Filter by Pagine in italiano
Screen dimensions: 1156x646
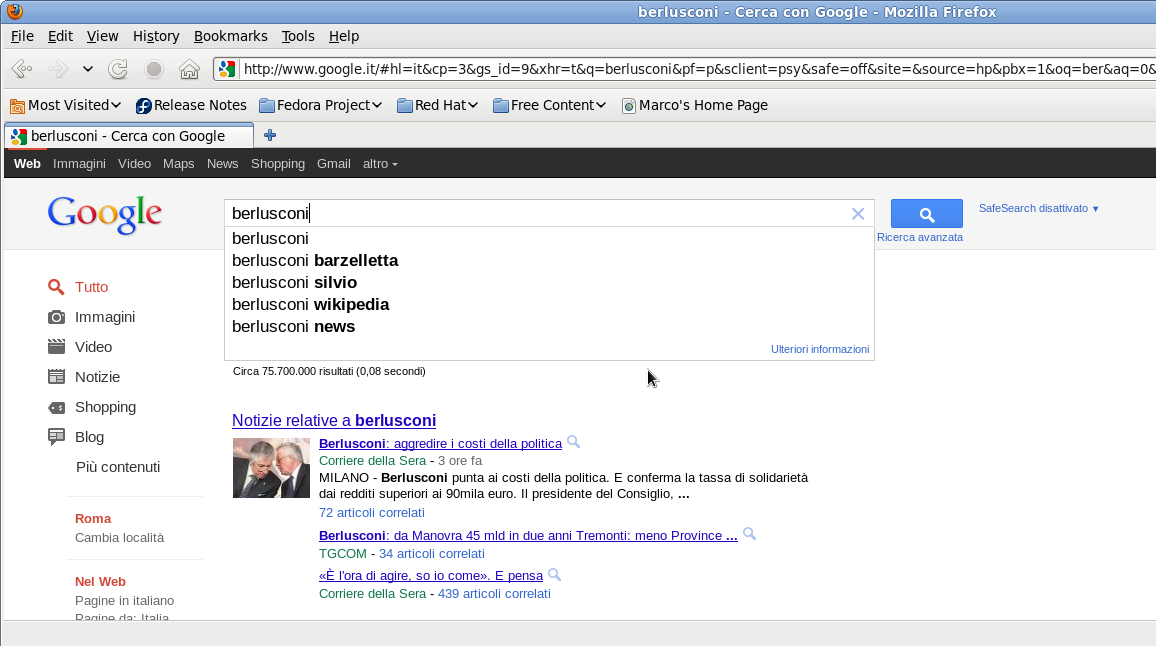click(125, 601)
